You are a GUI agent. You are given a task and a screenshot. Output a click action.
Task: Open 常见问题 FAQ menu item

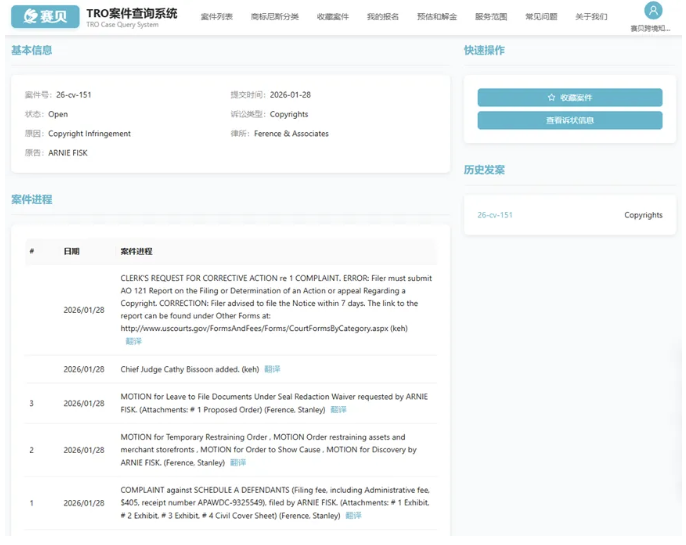tap(541, 17)
